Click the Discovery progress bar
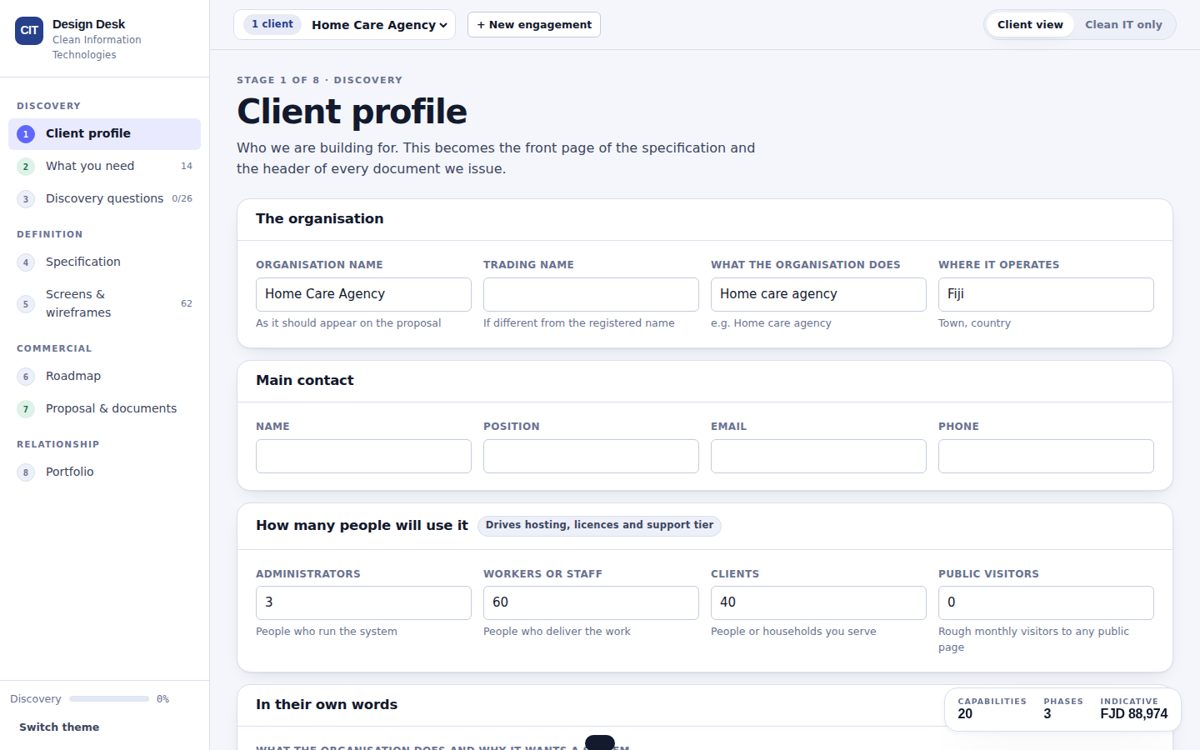Screen dimensions: 1200x750 click(109, 699)
